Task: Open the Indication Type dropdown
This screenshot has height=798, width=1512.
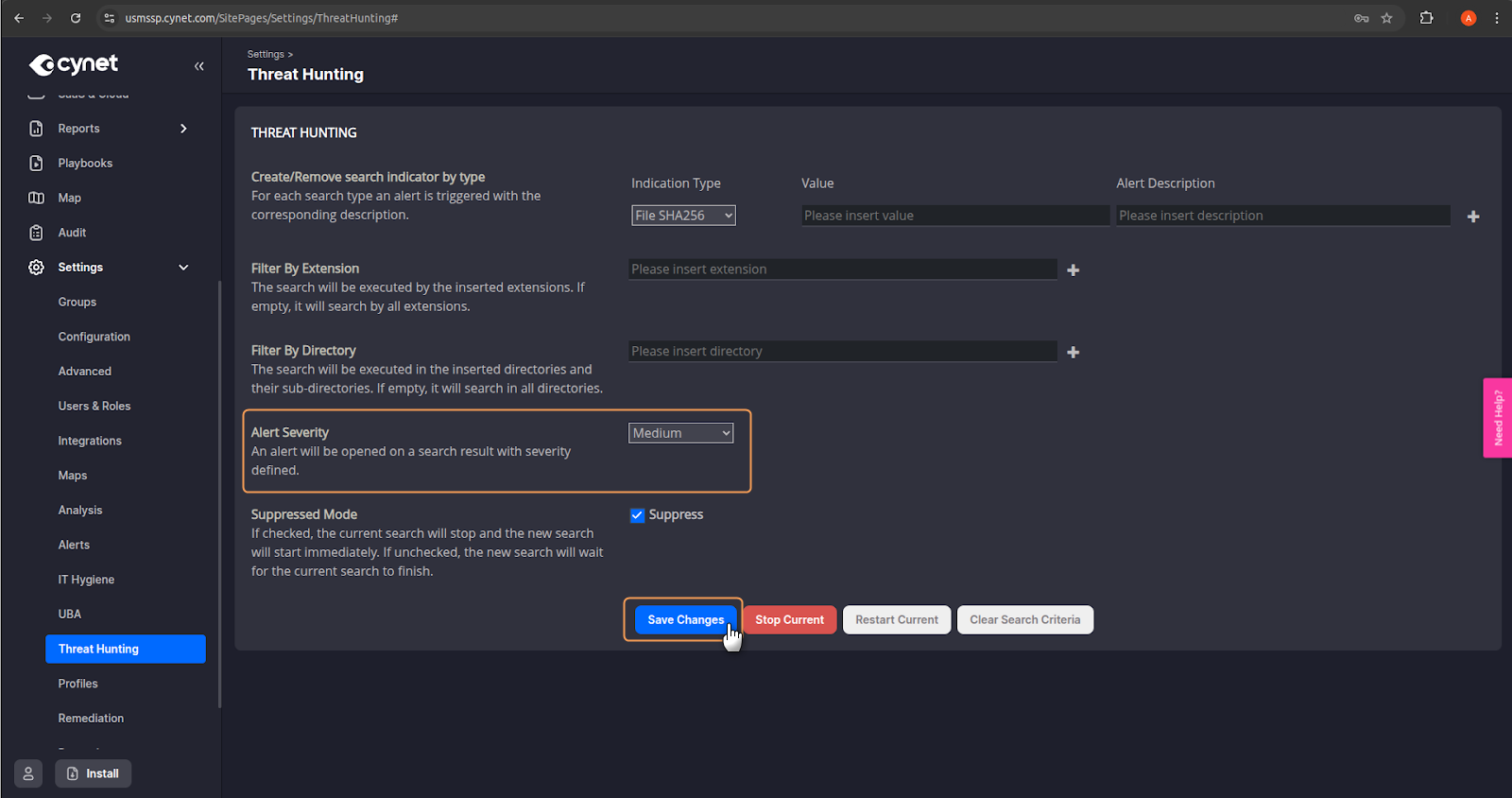Action: [x=683, y=216]
